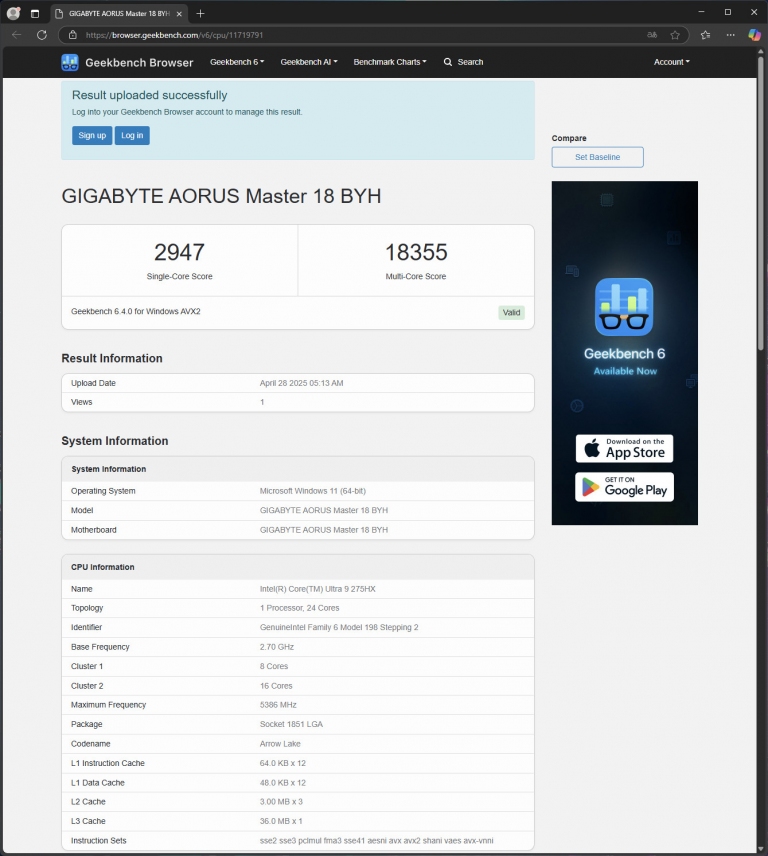Click the '64.0 KB x 12' L1 instruction cache value

click(x=283, y=763)
